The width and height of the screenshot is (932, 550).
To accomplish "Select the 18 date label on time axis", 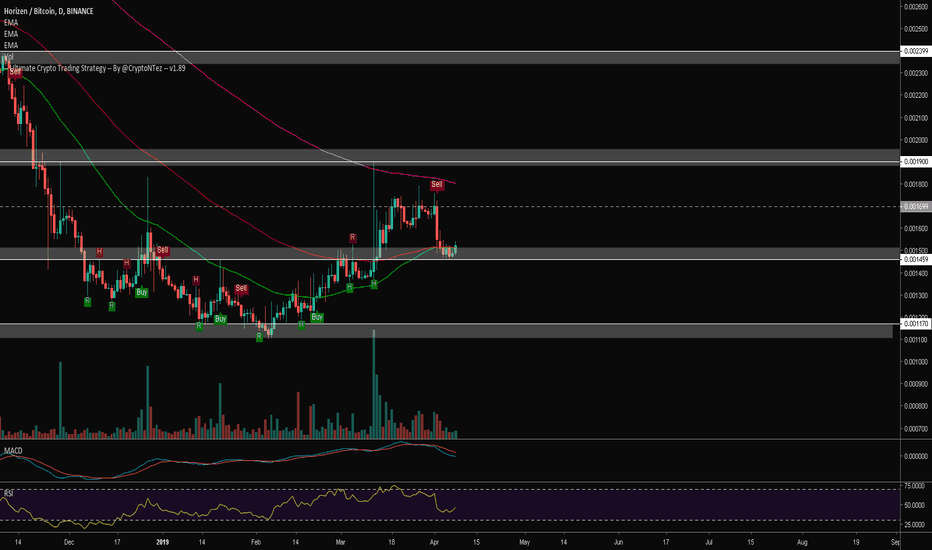I will click(x=391, y=542).
